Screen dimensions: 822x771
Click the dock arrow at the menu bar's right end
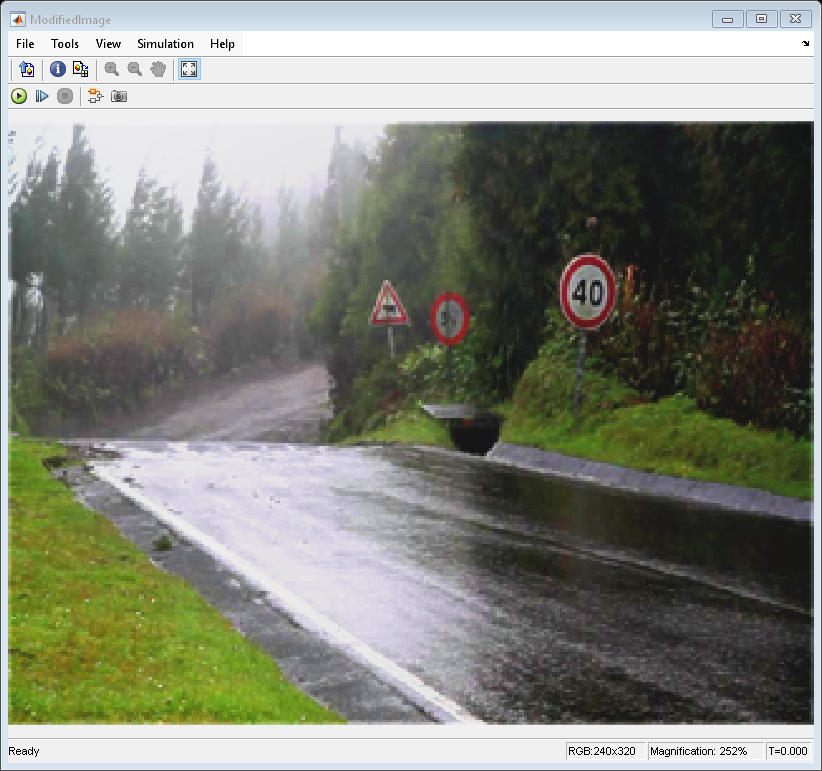pos(806,44)
